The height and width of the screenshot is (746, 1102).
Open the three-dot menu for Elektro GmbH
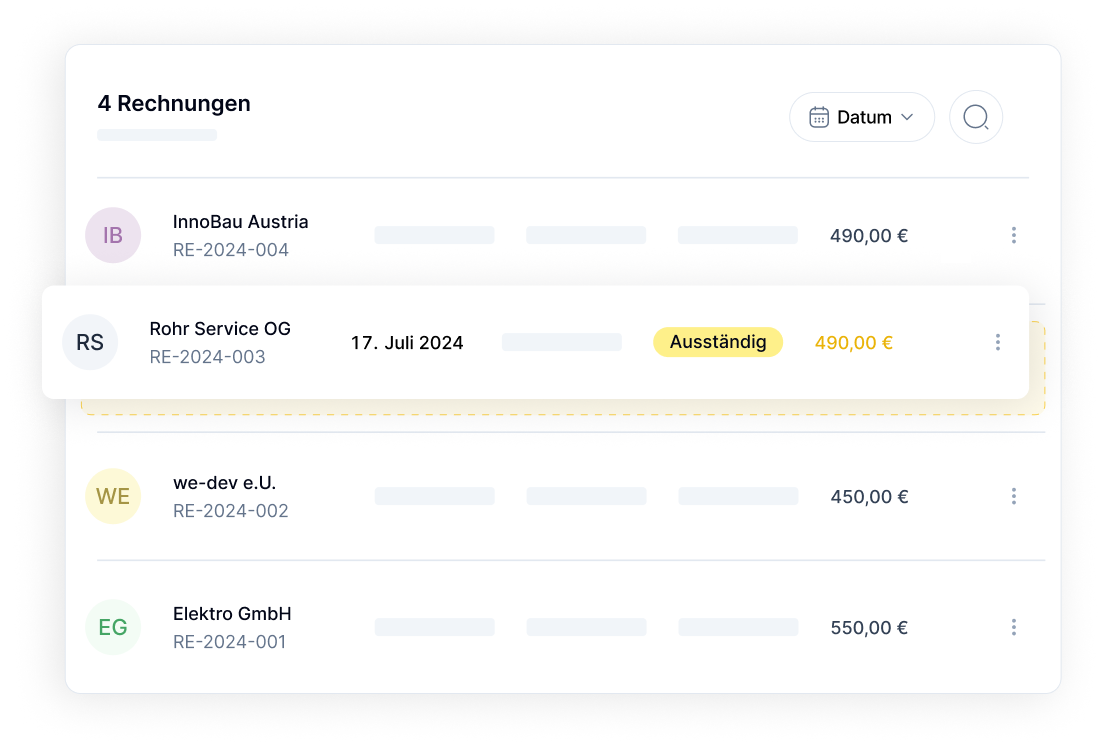pyautogui.click(x=1014, y=627)
